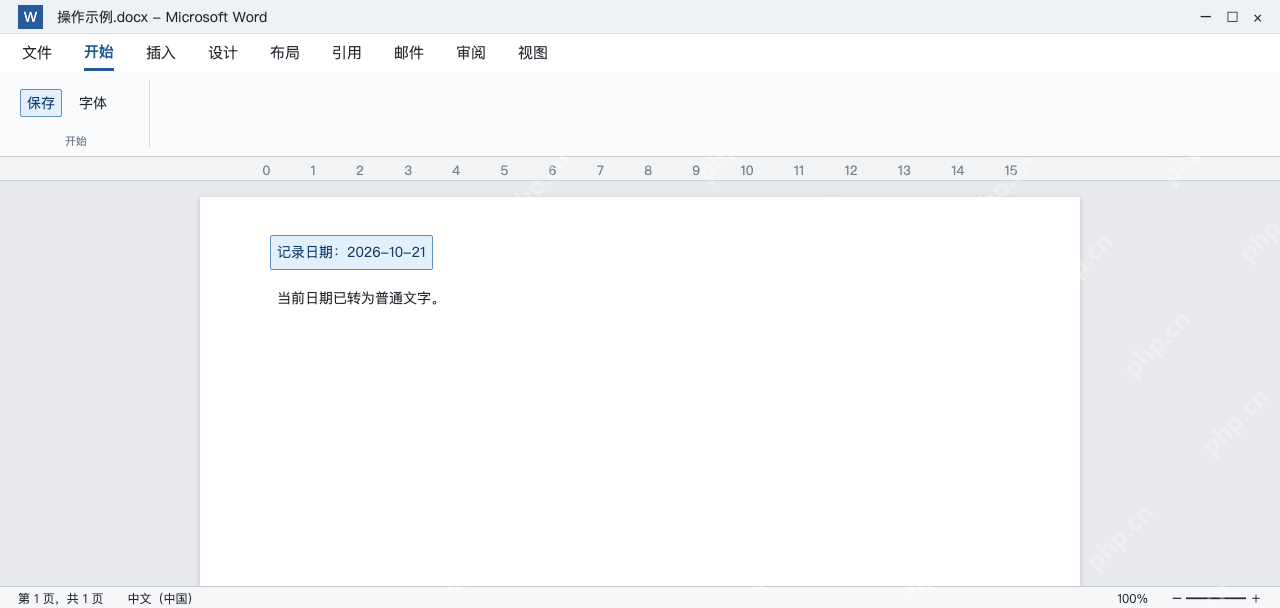Open the 插入 ribbon tab
1280x608 pixels.
click(161, 53)
